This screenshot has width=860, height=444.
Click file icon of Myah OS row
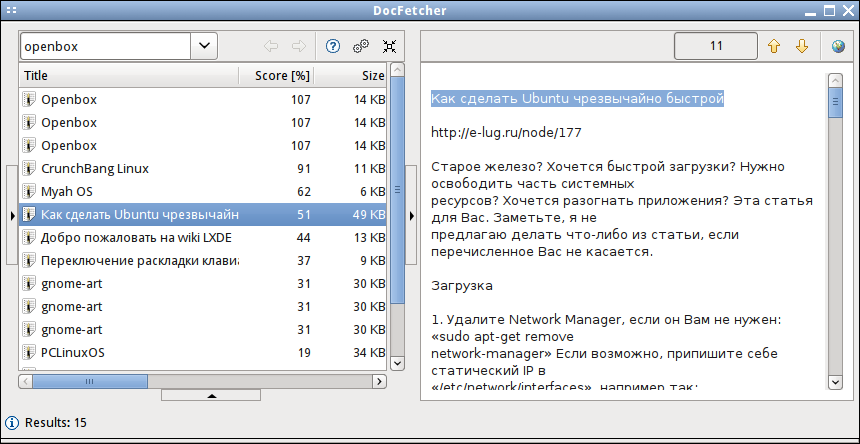(29, 191)
